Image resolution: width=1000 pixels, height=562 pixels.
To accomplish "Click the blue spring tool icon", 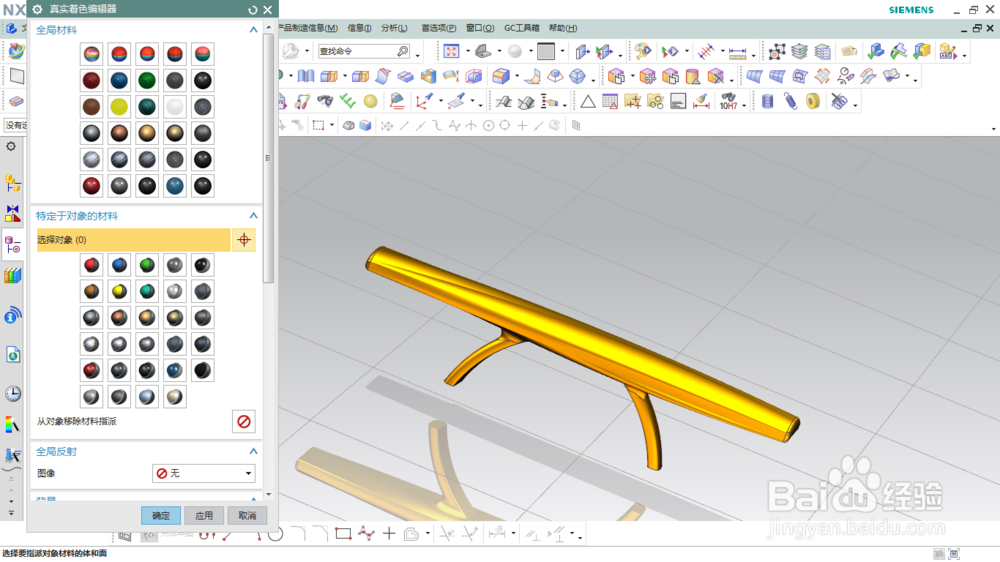I will (790, 101).
